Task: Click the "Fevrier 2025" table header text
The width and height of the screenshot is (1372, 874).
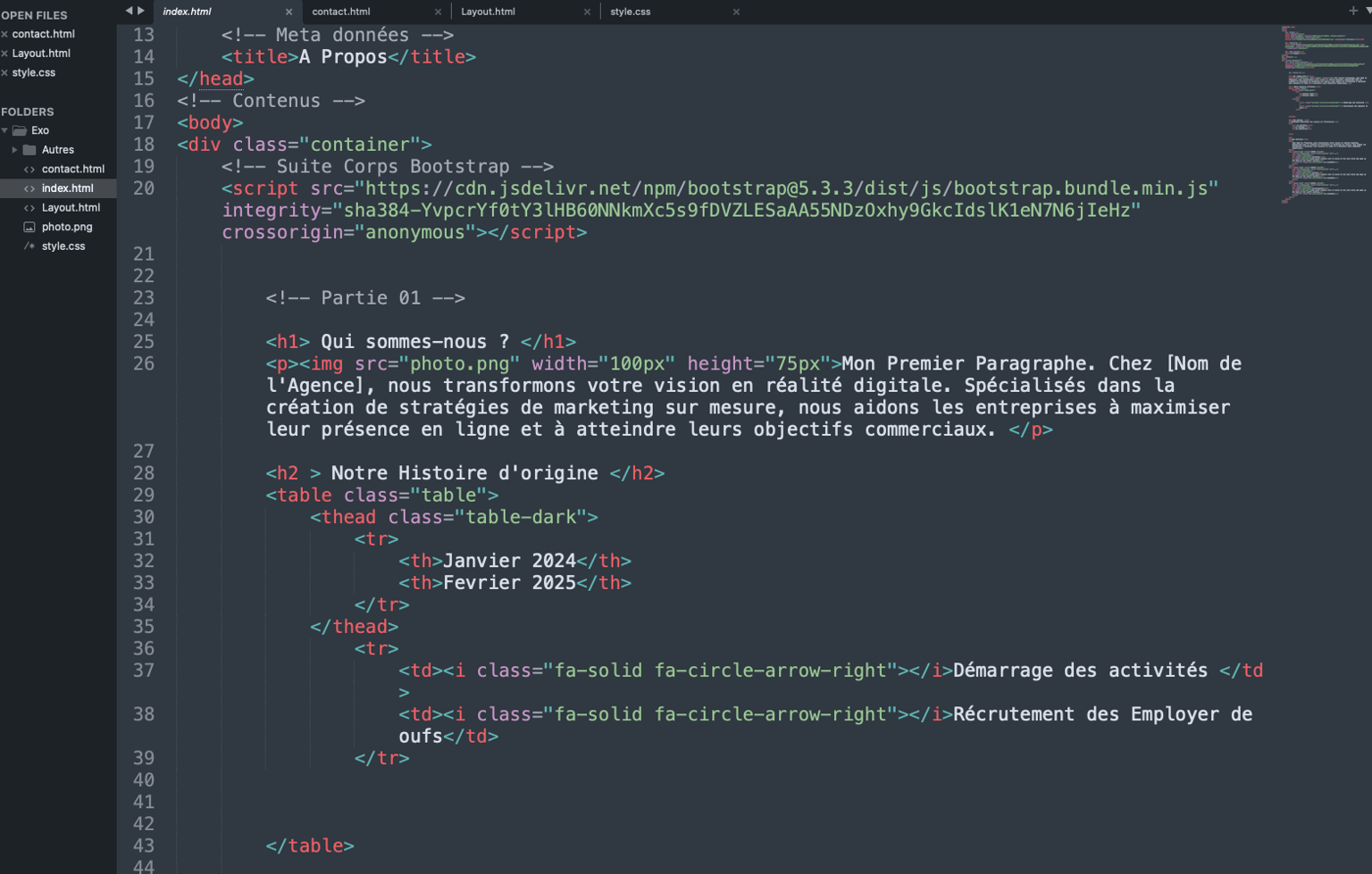Action: click(509, 583)
